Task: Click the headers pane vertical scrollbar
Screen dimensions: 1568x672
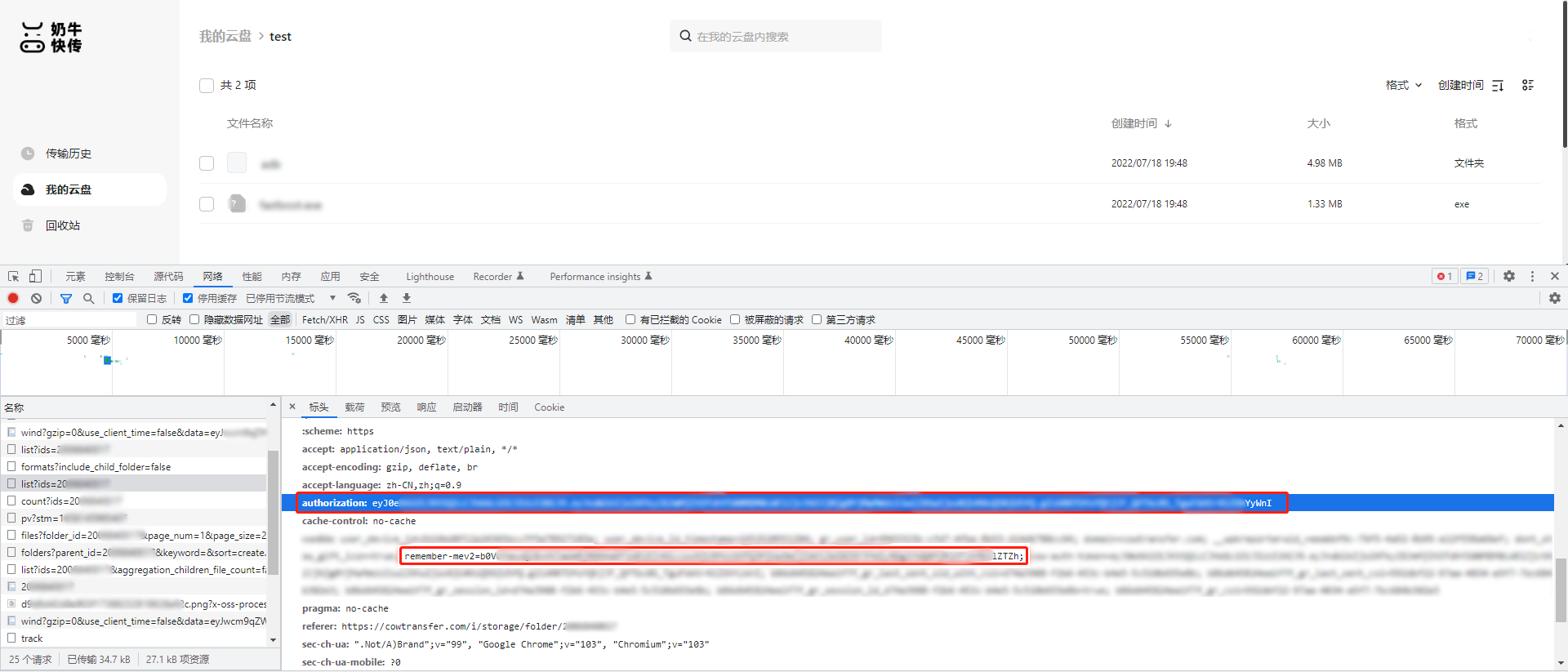Action: (x=1561, y=590)
